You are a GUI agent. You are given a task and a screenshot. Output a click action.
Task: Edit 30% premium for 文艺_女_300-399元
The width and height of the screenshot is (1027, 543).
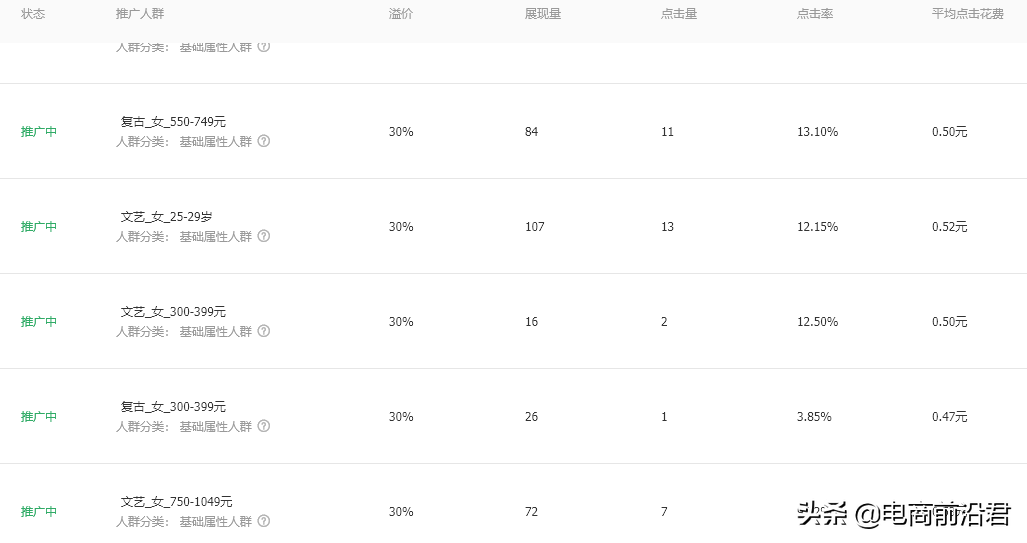(401, 322)
